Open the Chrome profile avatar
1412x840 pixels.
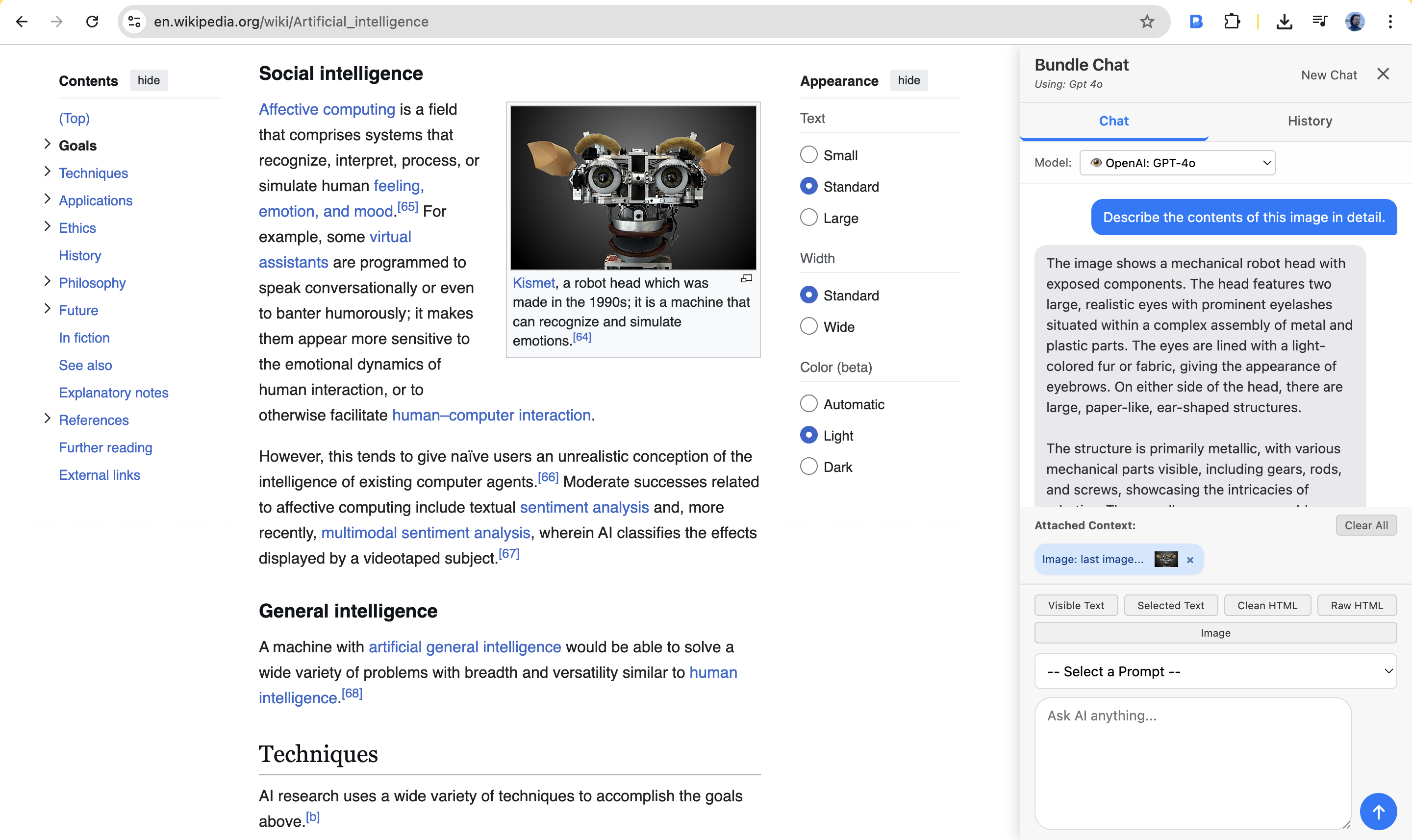[1355, 22]
